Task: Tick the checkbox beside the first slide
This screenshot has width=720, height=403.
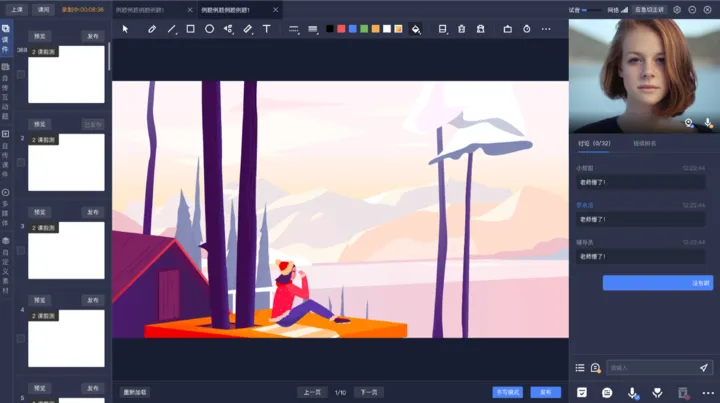Action: pyautogui.click(x=21, y=74)
